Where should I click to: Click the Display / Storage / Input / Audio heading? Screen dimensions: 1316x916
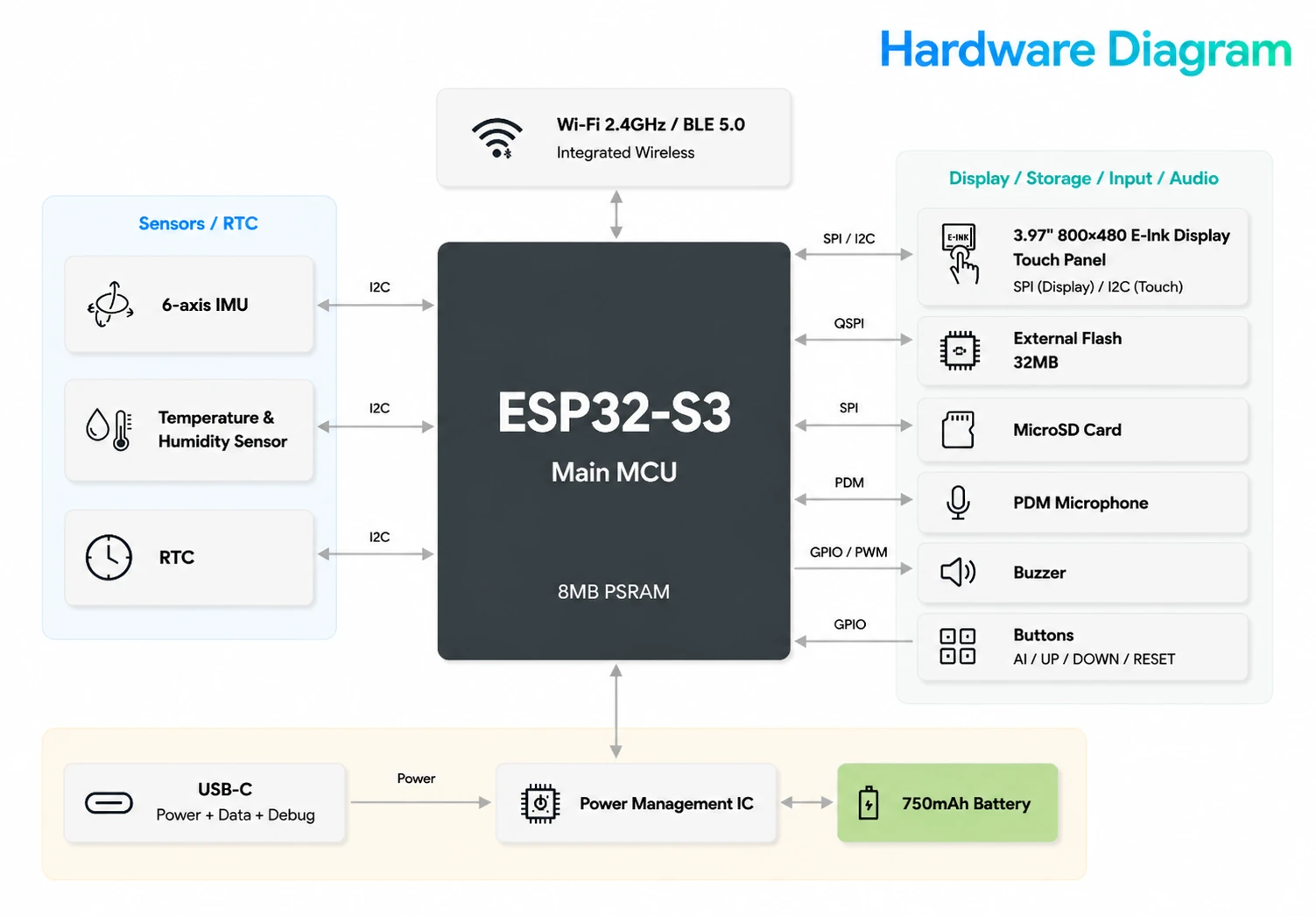(x=1084, y=179)
